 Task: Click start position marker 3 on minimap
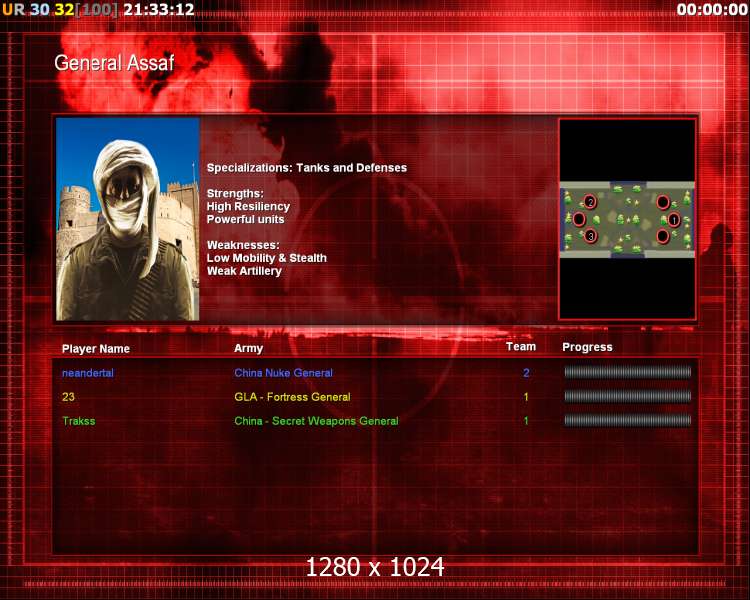point(591,236)
